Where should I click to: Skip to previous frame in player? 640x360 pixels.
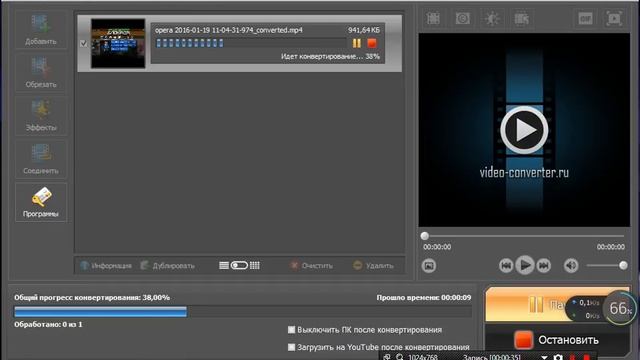506,266
